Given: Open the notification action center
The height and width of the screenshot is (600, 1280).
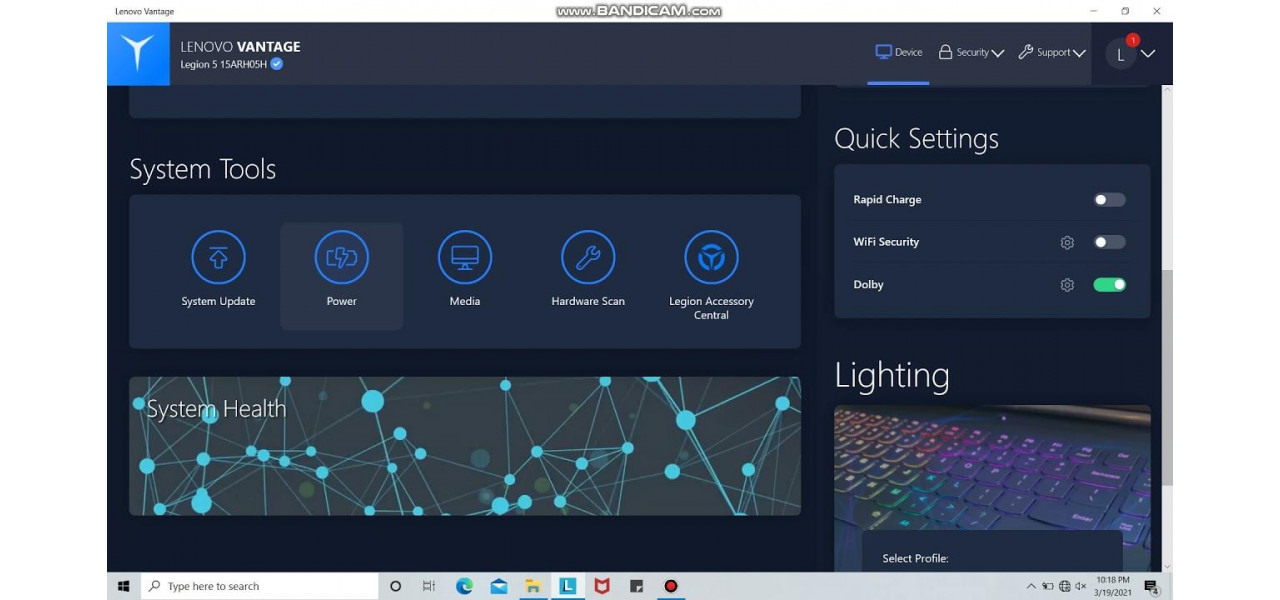Looking at the screenshot, I should pos(1151,586).
